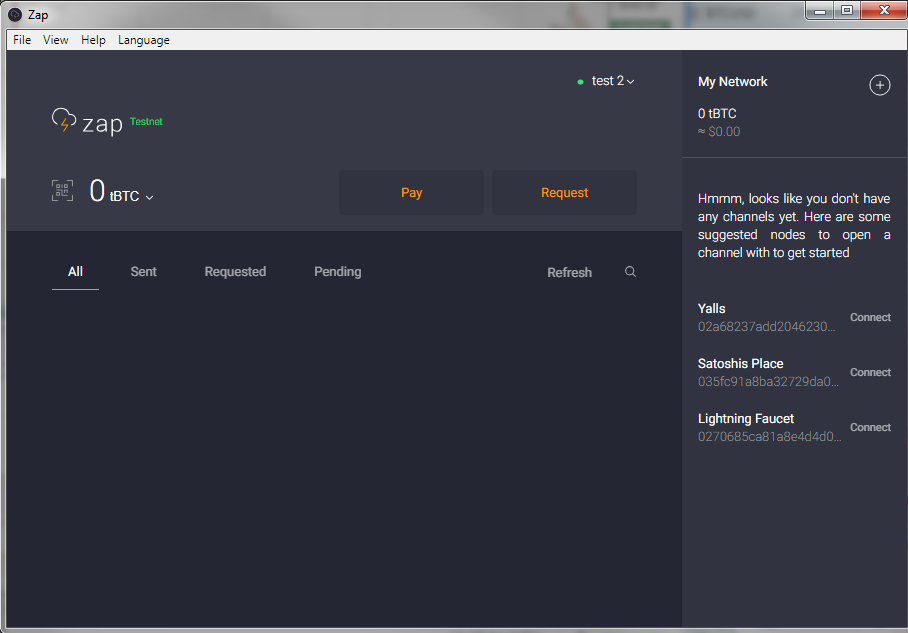The height and width of the screenshot is (633, 908).
Task: Open the View menu
Action: point(56,40)
